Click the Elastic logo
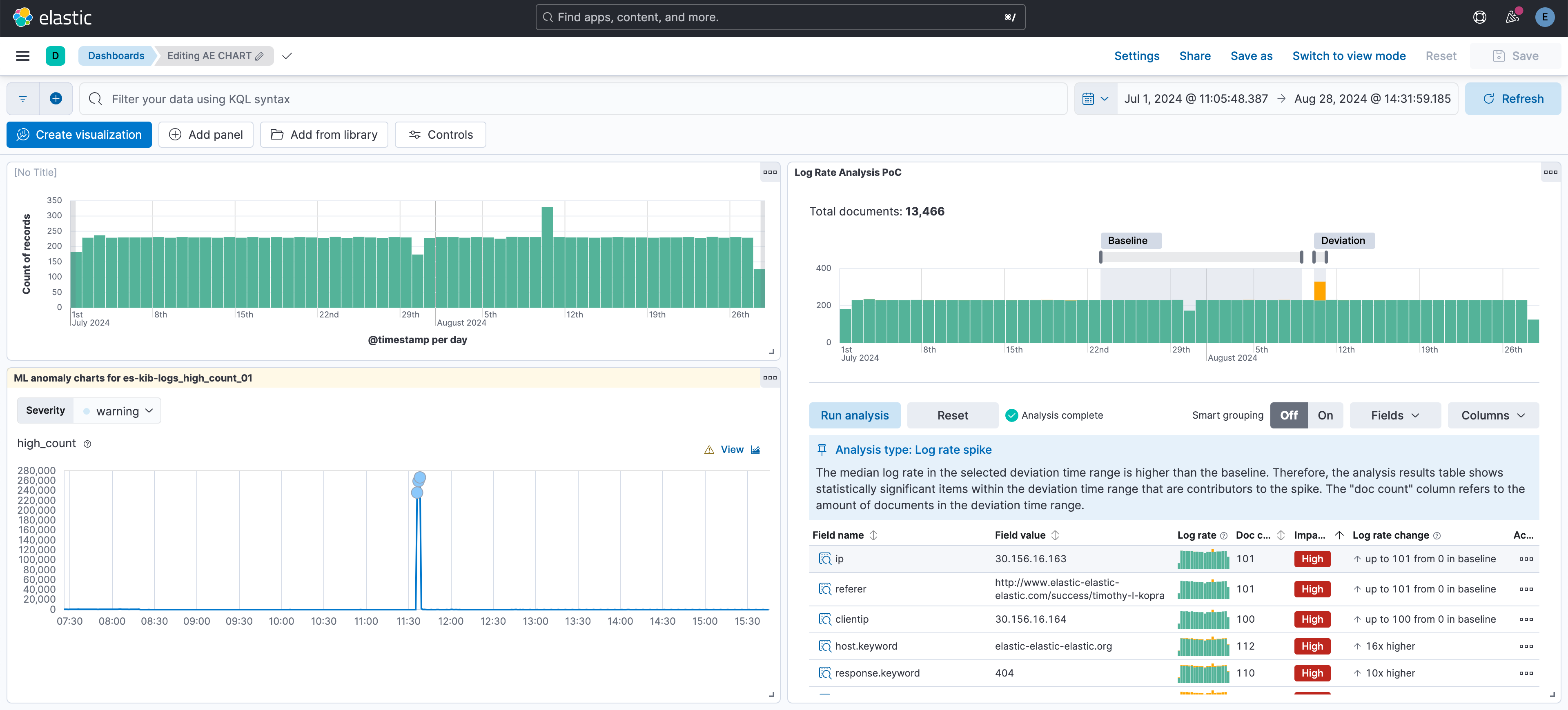1568x710 pixels. pyautogui.click(x=52, y=18)
